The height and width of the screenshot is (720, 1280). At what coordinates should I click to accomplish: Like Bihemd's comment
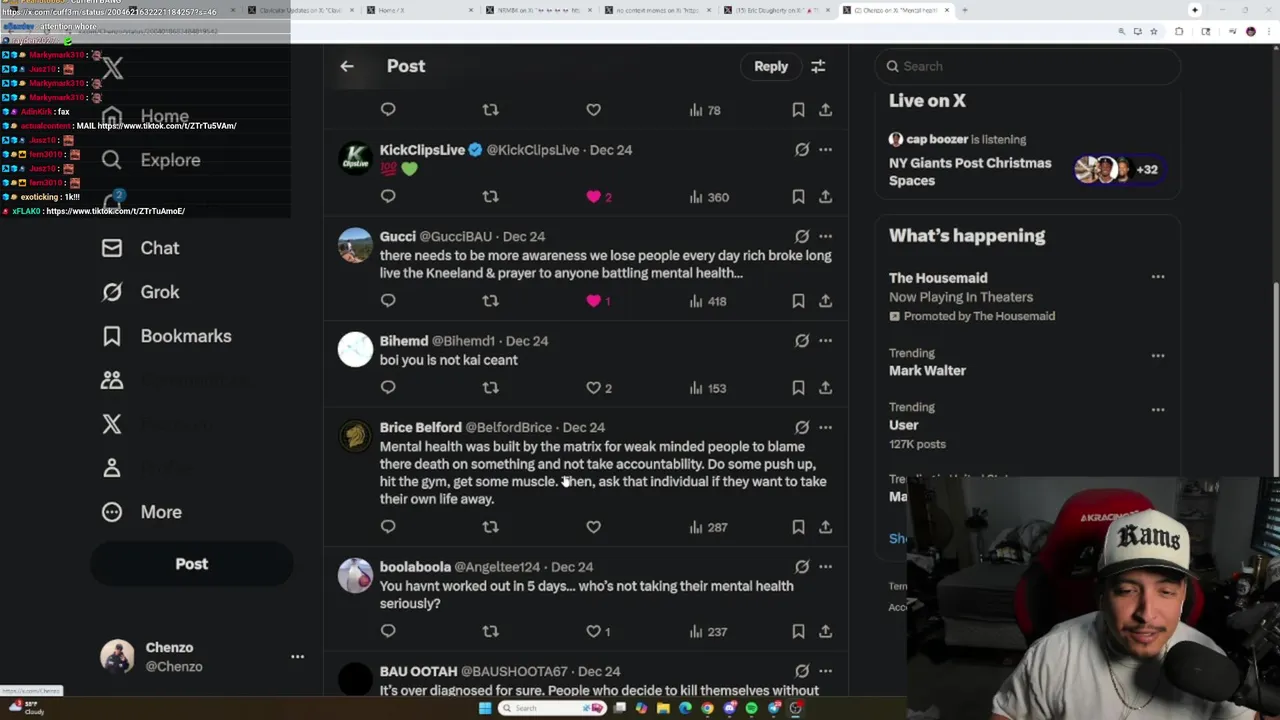(x=594, y=388)
